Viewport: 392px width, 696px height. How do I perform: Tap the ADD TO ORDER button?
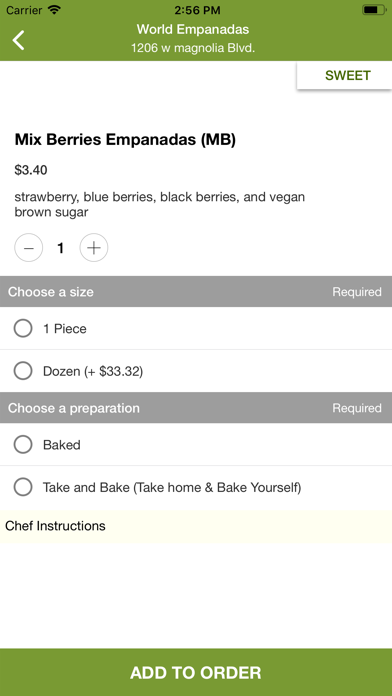click(x=196, y=672)
